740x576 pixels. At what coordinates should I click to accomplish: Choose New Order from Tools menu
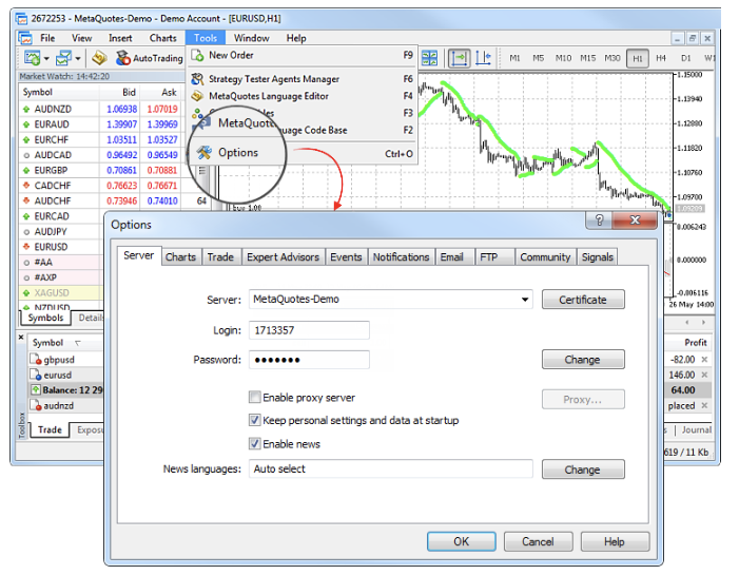(x=302, y=55)
